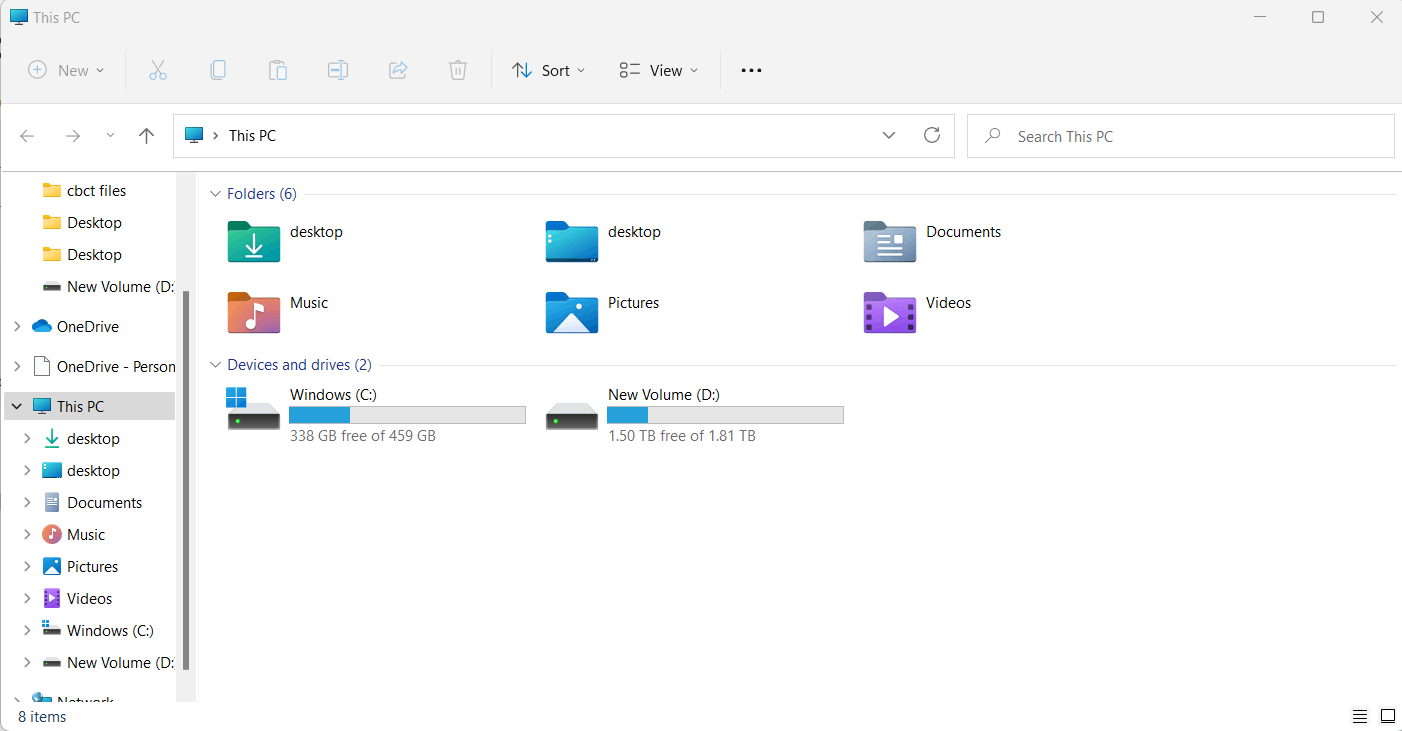The height and width of the screenshot is (731, 1402).
Task: Click the search magnifier icon
Action: tap(993, 135)
